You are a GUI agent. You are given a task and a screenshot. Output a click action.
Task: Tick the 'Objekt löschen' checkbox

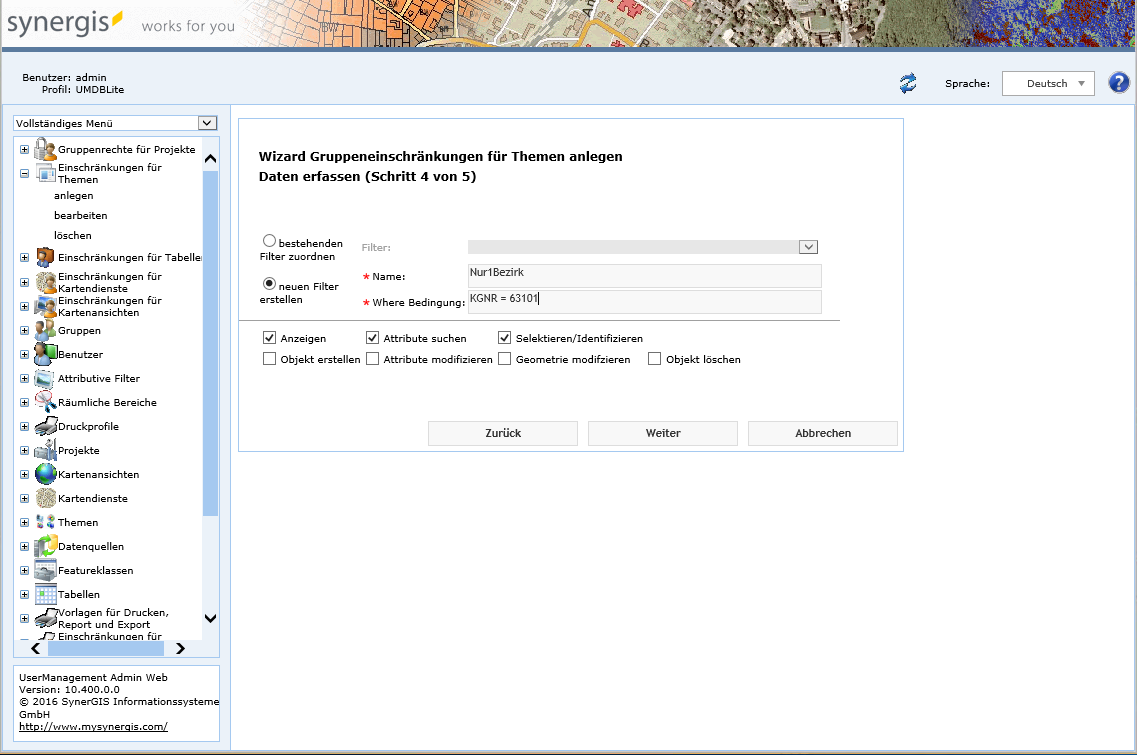point(655,359)
